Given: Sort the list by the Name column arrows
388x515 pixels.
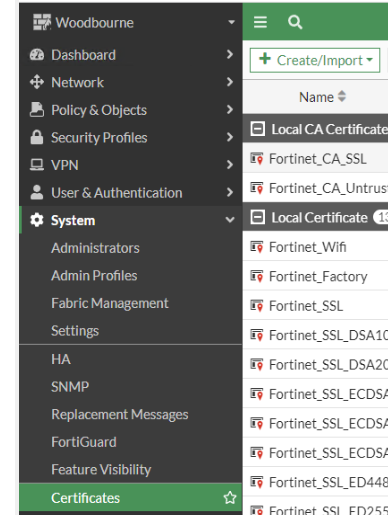Looking at the screenshot, I should pyautogui.click(x=342, y=97).
